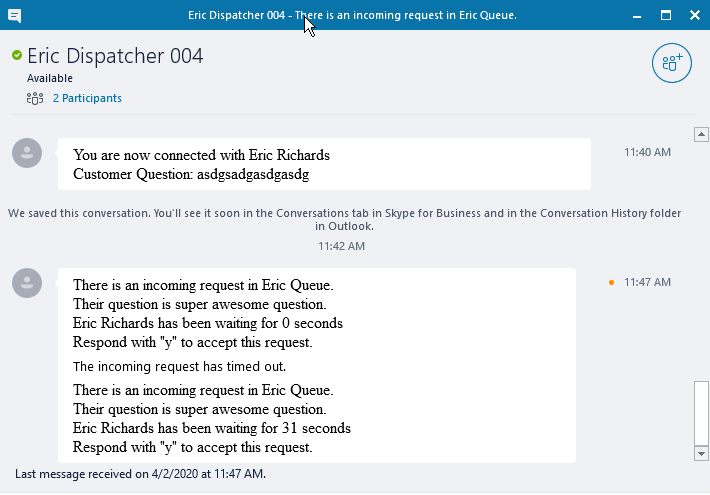Select the 'You are now connected' message
This screenshot has width=710, height=495.
(201, 155)
